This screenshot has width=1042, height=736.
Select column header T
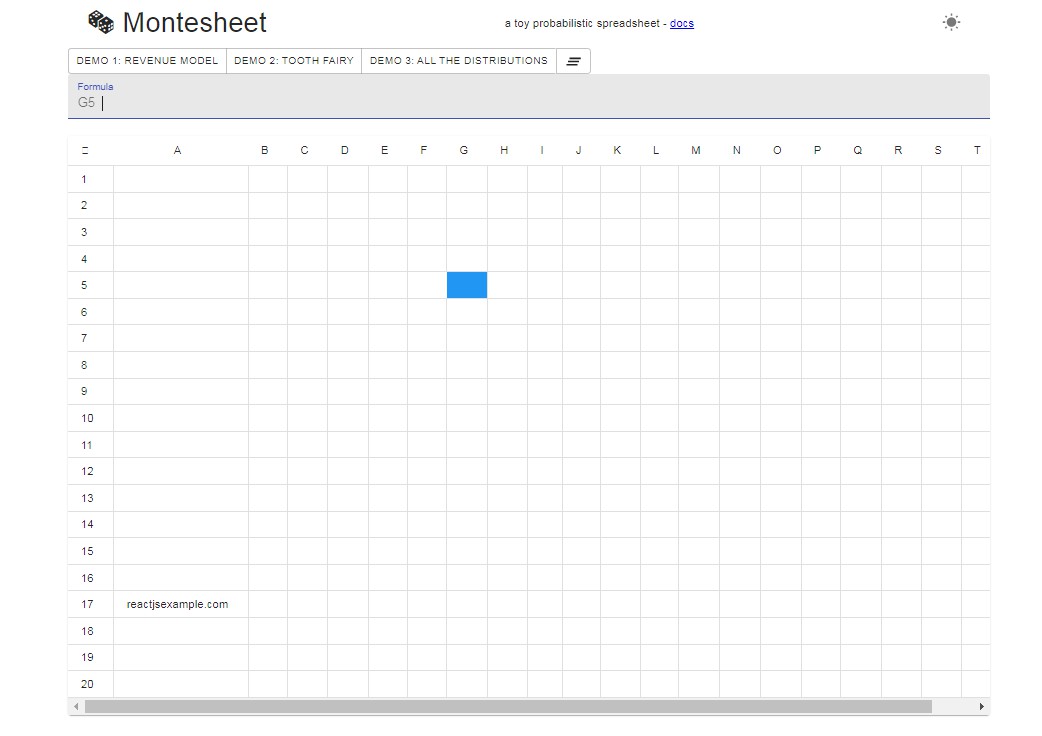point(977,150)
